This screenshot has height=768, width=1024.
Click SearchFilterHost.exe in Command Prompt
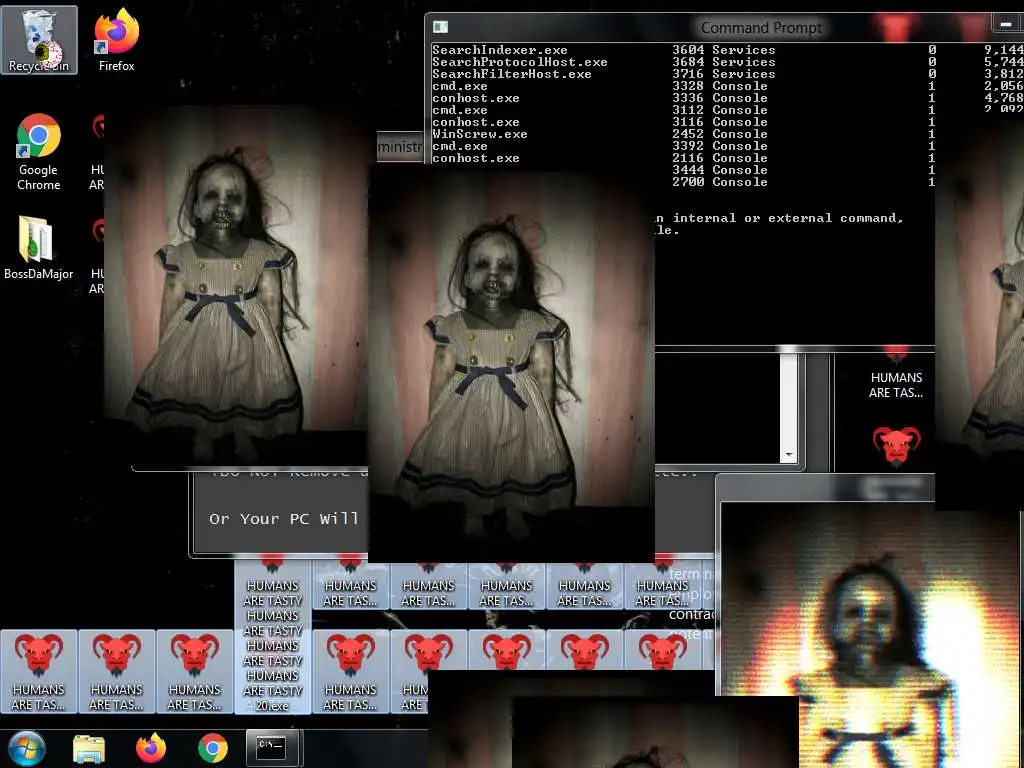(x=511, y=74)
